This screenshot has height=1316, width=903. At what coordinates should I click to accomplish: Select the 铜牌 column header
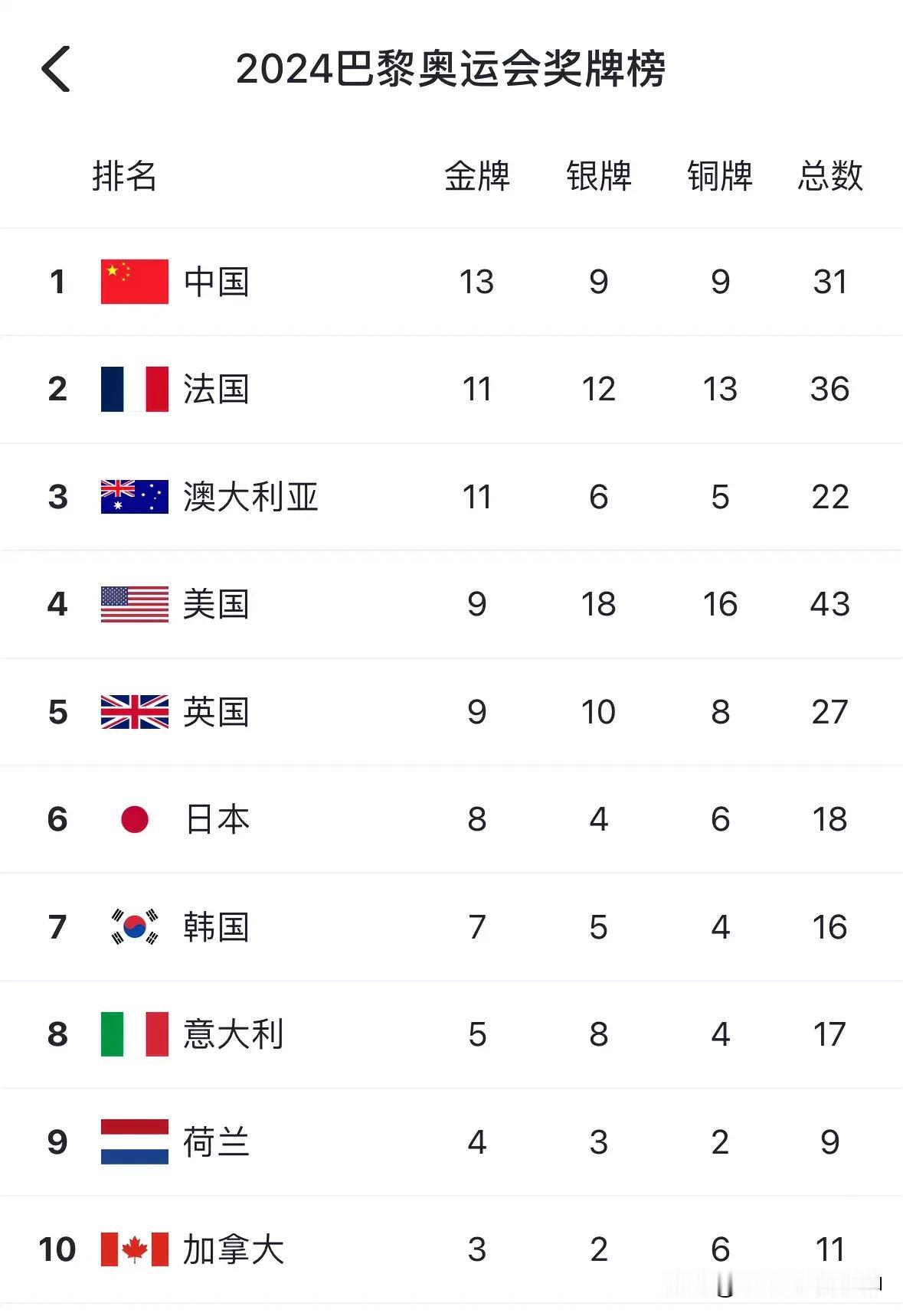(720, 176)
